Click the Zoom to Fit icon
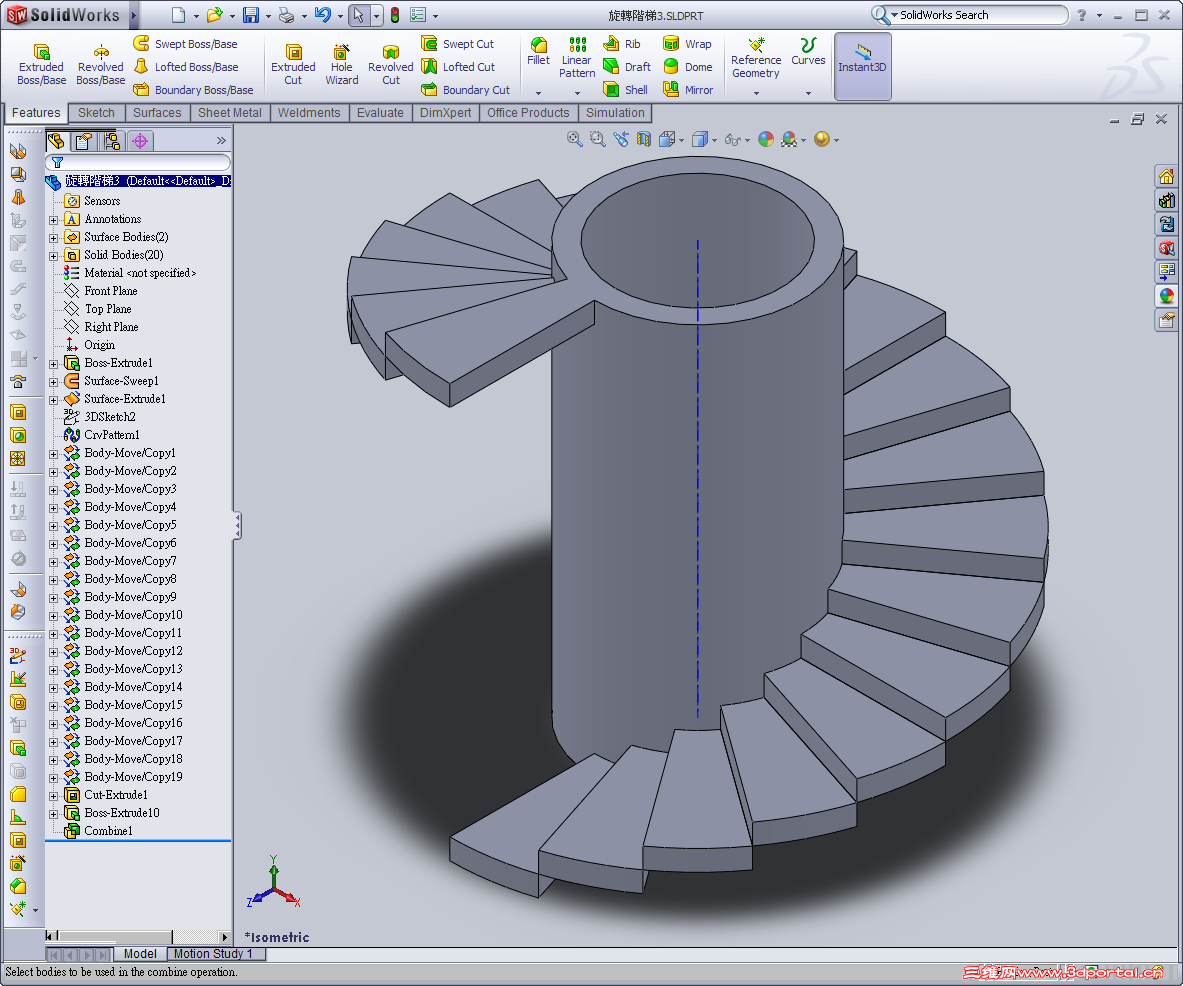 [573, 139]
